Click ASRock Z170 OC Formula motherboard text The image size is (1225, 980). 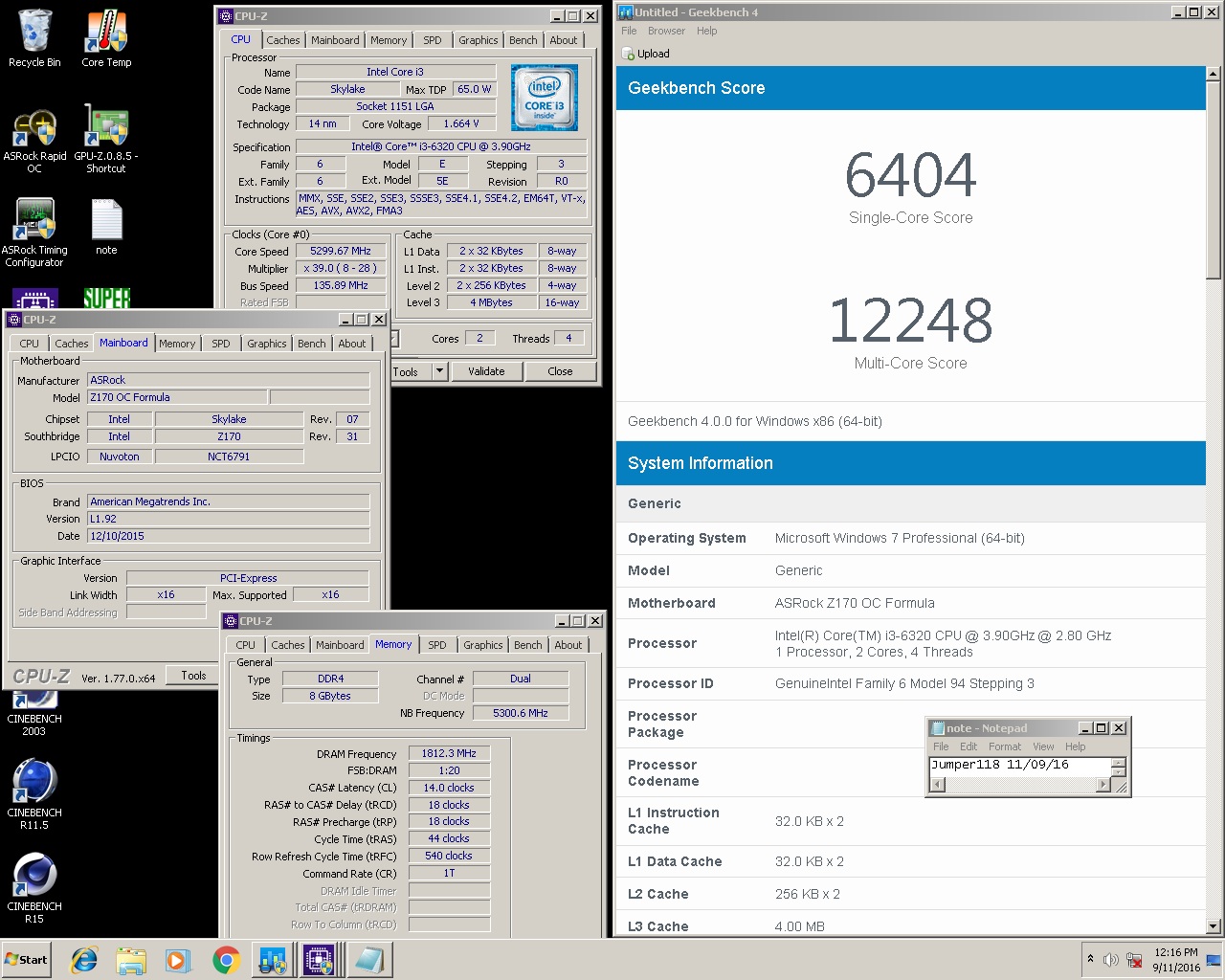tap(855, 603)
